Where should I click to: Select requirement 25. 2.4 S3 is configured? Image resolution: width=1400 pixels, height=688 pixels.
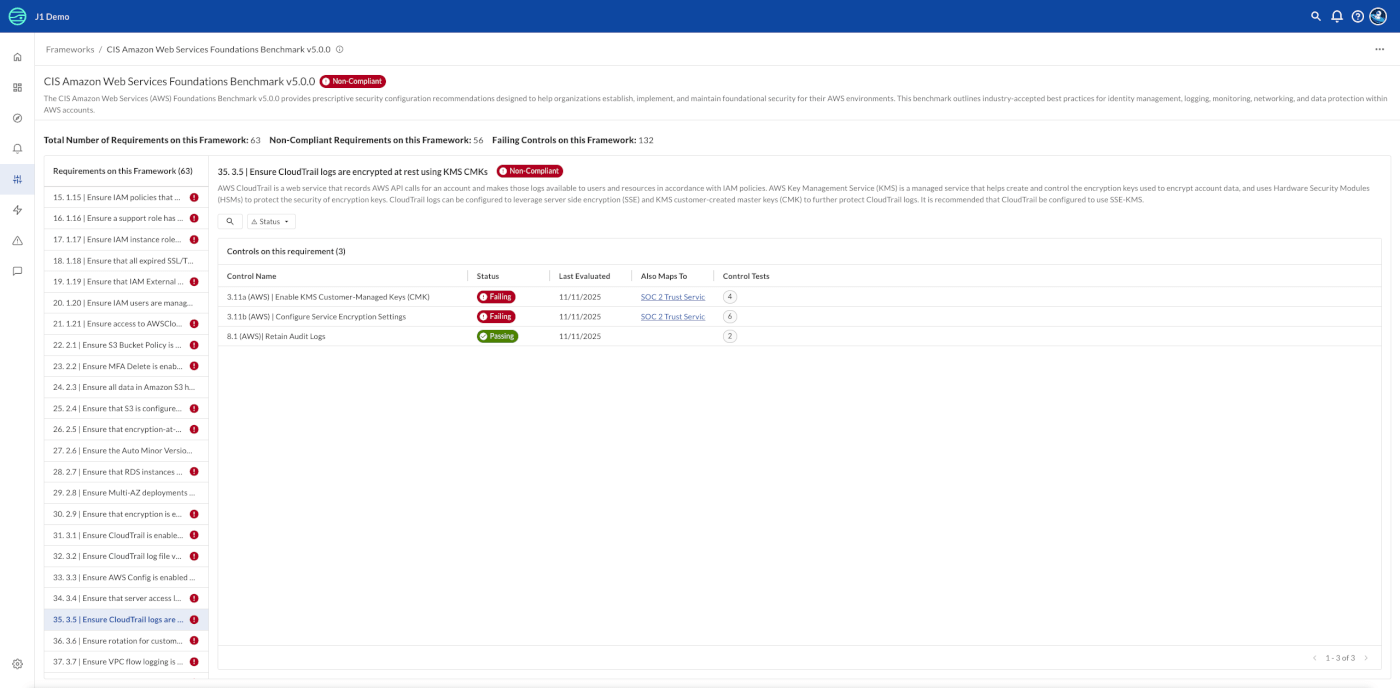(x=126, y=408)
